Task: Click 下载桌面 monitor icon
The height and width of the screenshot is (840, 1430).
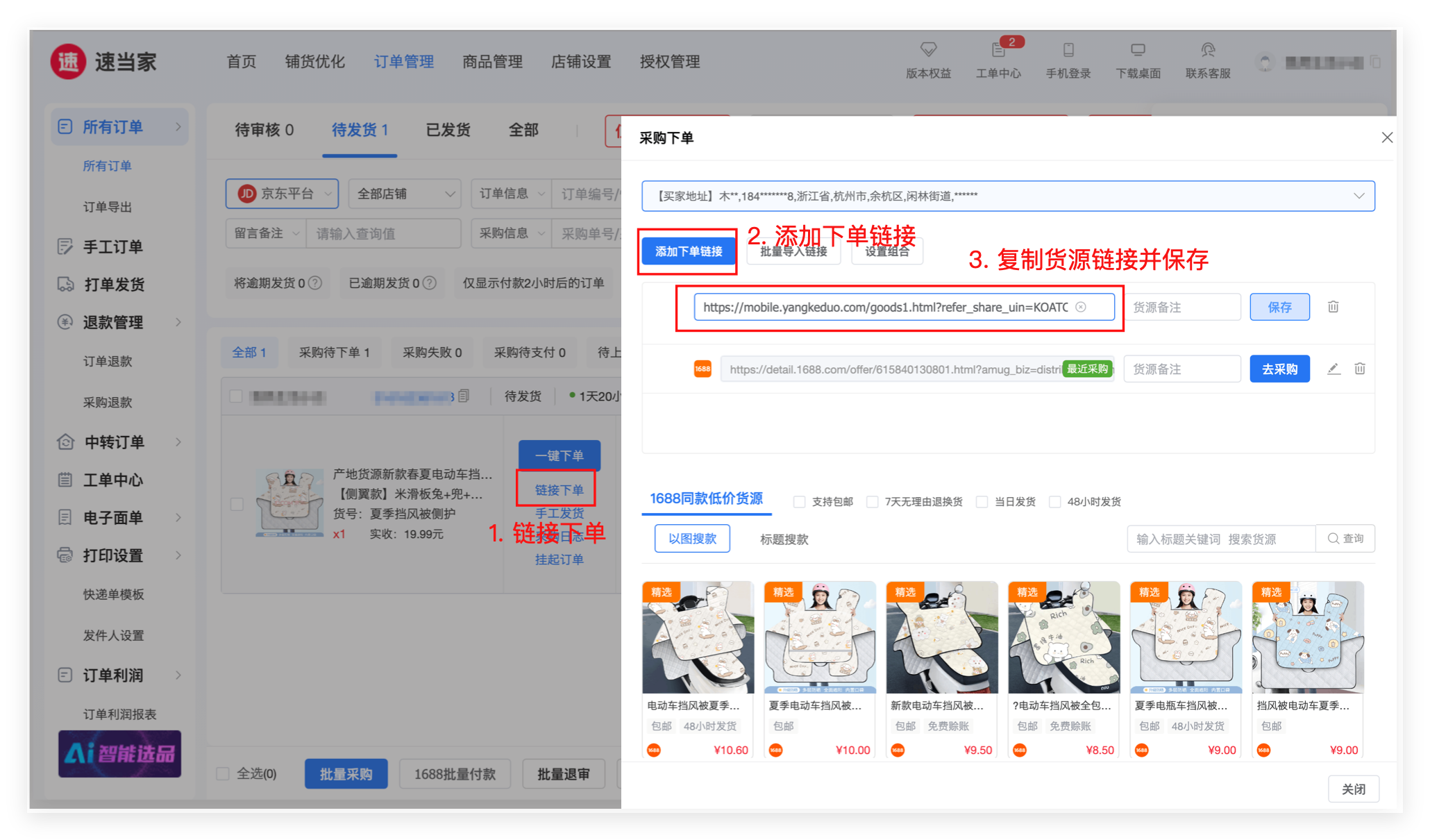Action: [1138, 51]
